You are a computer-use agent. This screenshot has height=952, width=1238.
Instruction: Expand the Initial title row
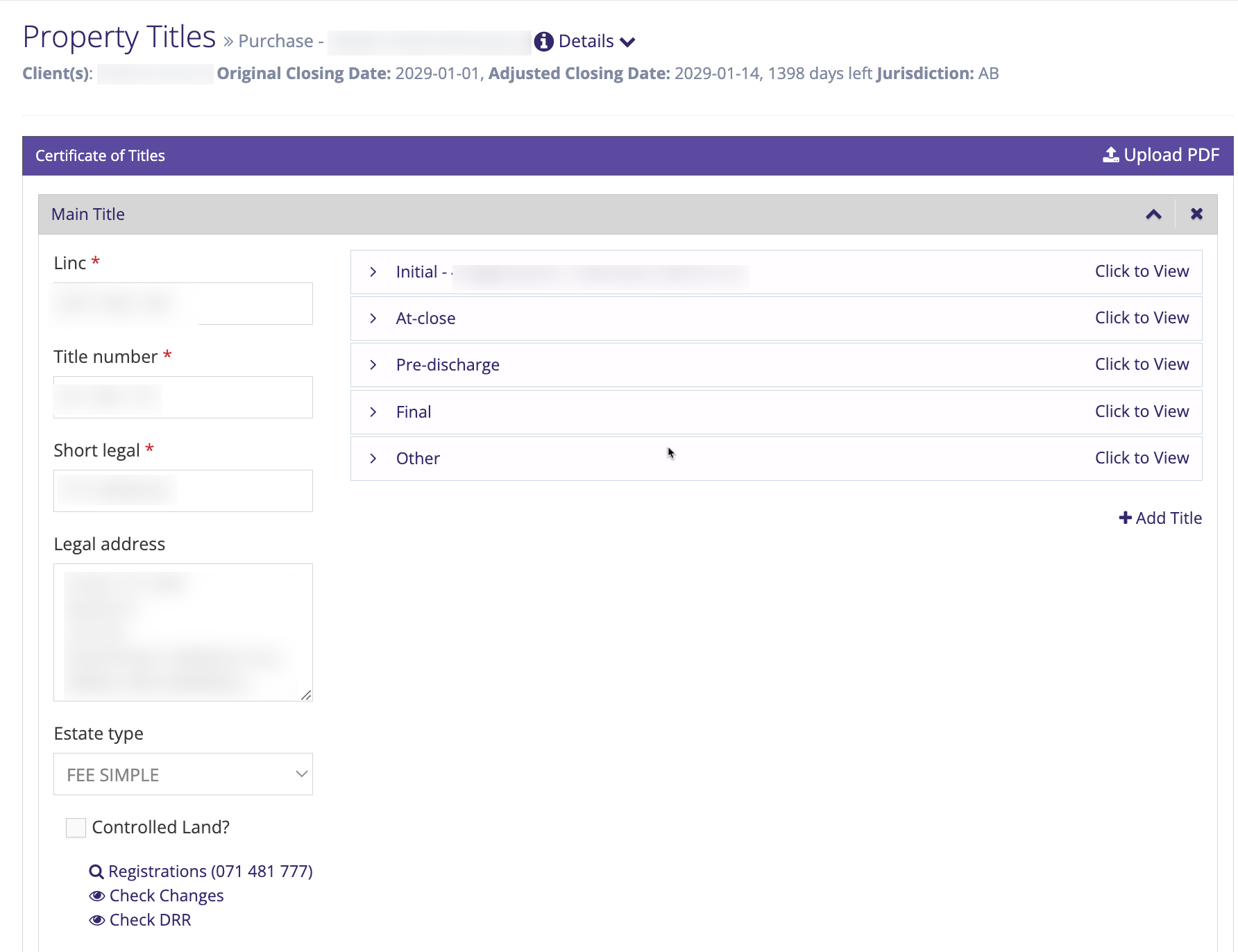tap(373, 272)
